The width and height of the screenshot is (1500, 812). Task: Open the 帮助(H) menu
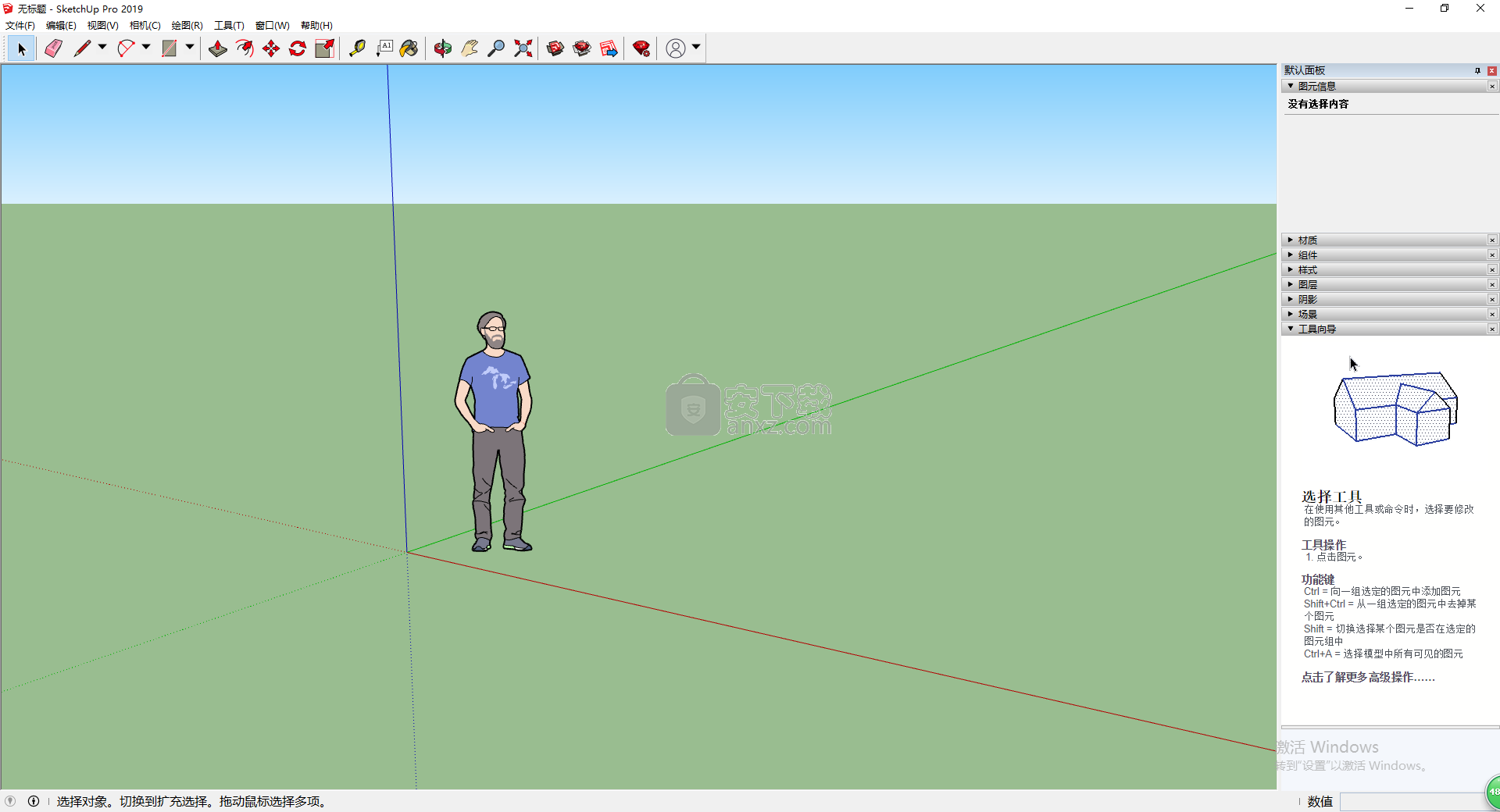[316, 26]
